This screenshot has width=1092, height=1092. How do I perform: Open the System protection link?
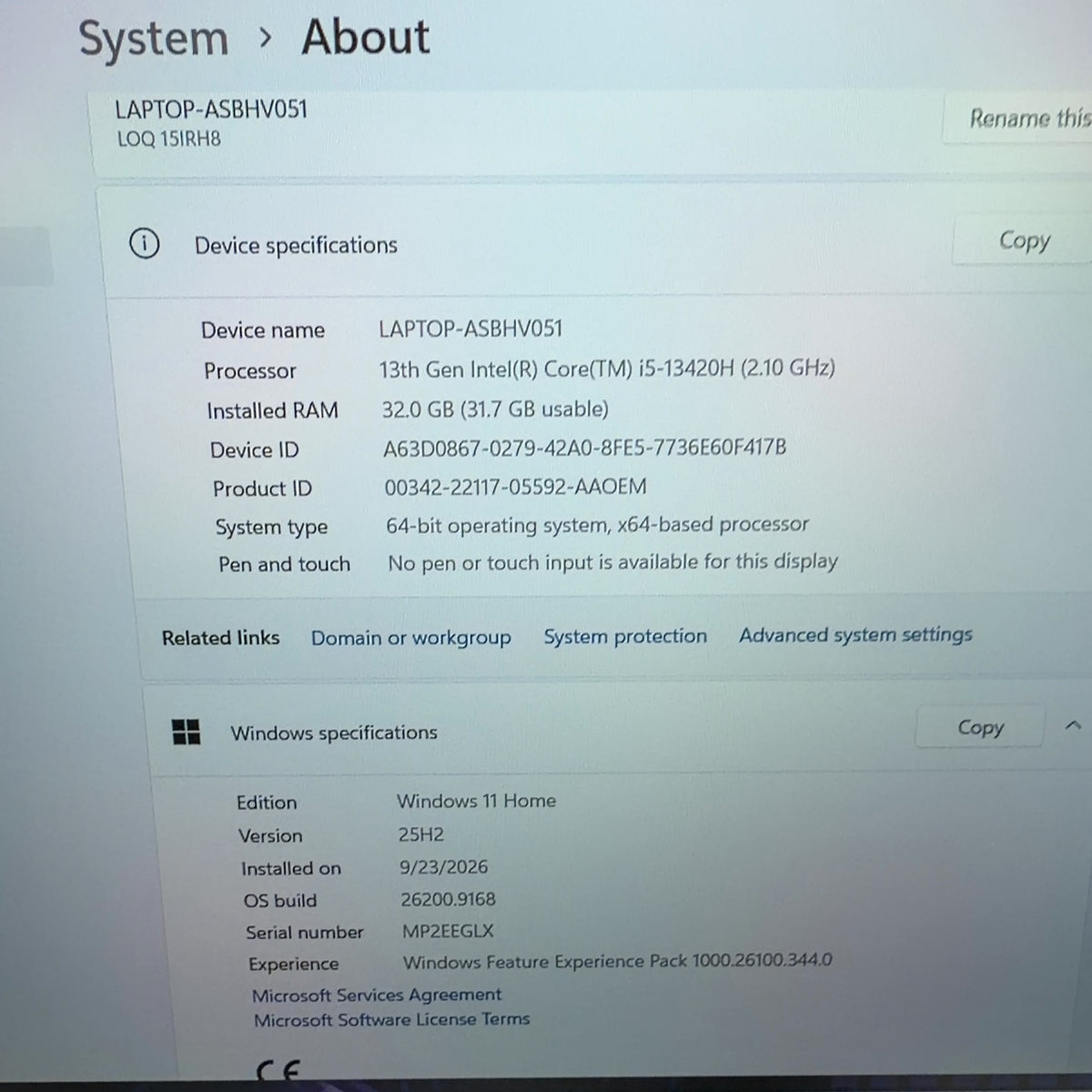click(x=625, y=636)
